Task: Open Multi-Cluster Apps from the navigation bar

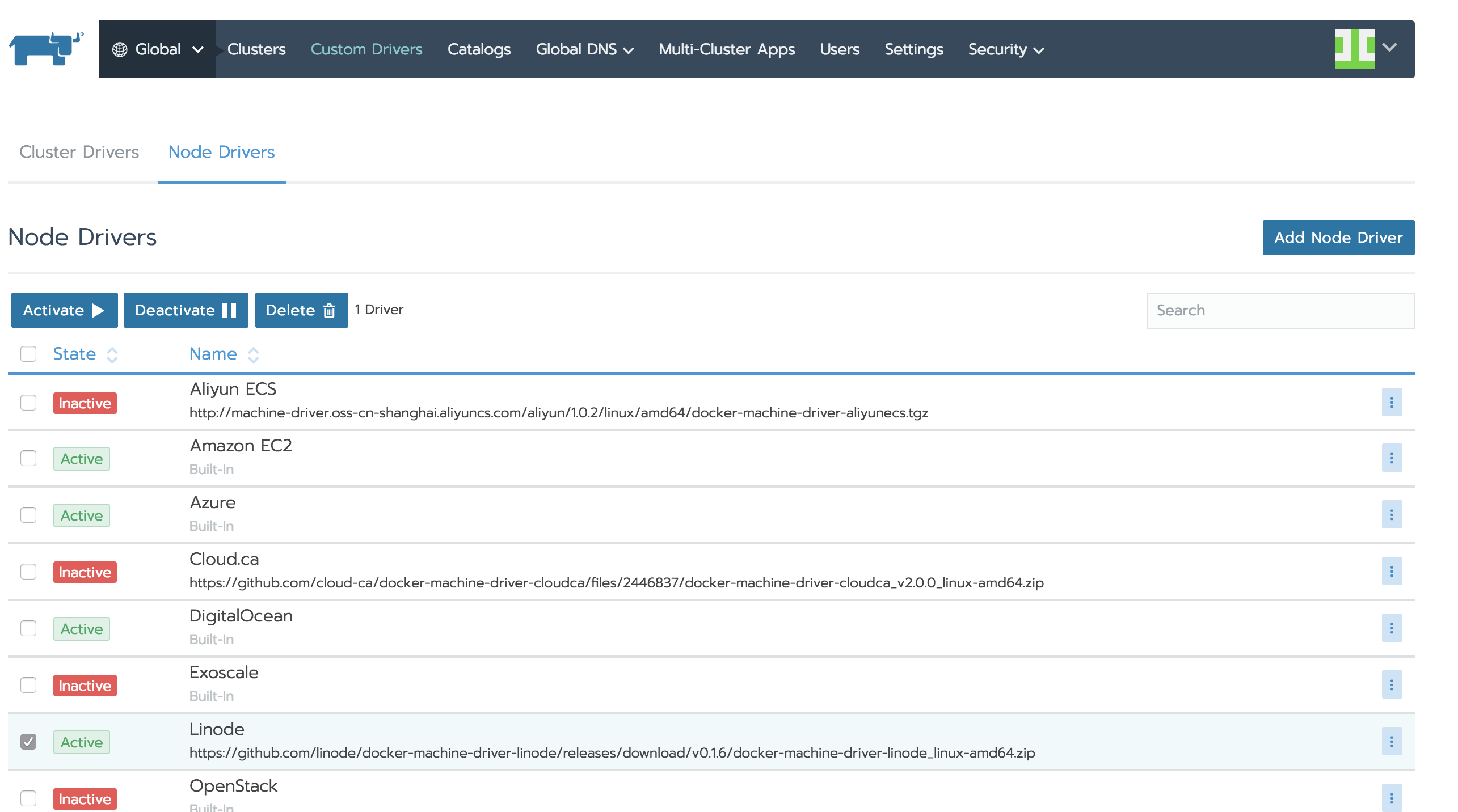Action: pyautogui.click(x=727, y=49)
